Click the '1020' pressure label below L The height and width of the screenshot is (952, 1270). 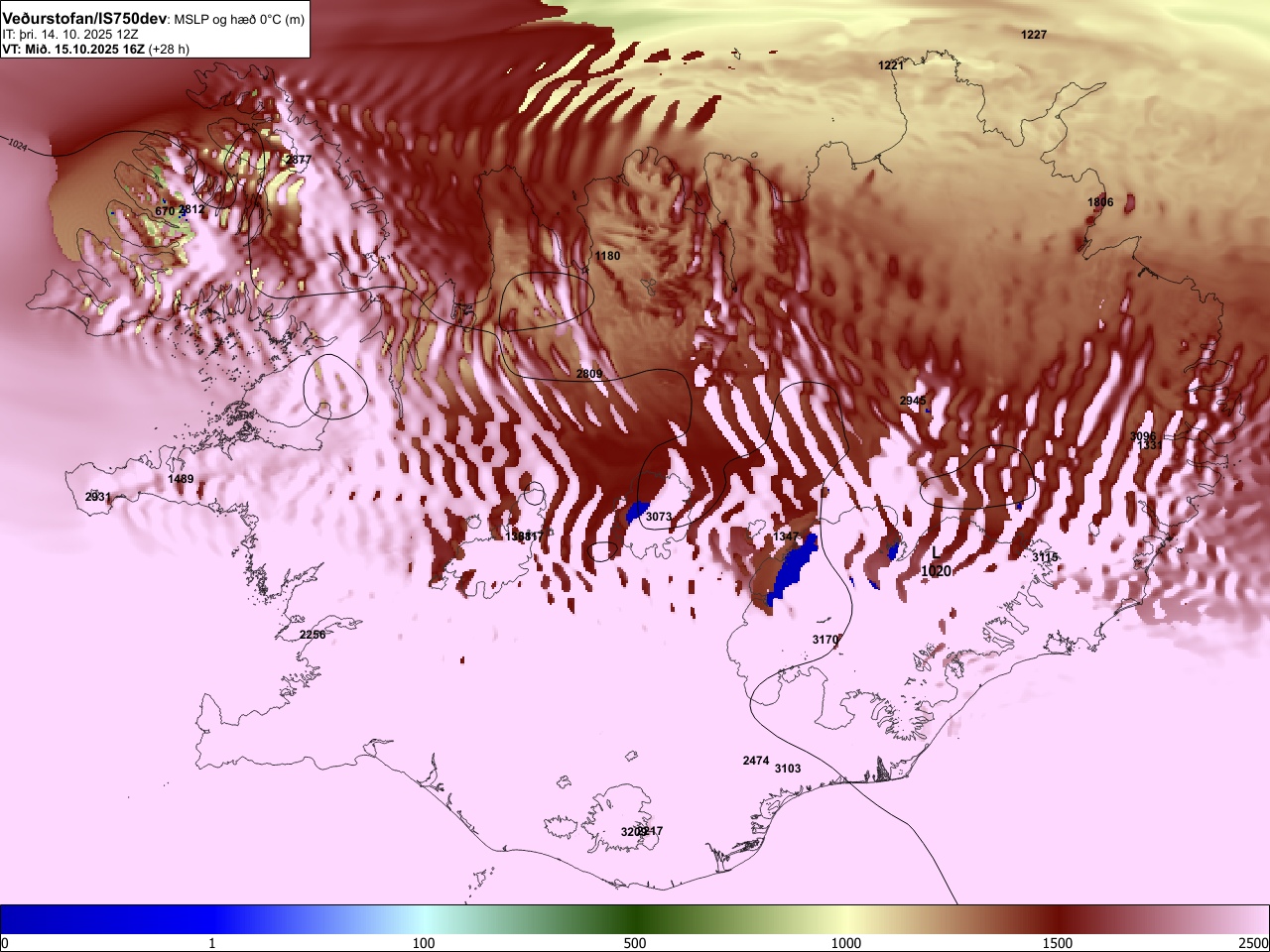pyautogui.click(x=936, y=571)
